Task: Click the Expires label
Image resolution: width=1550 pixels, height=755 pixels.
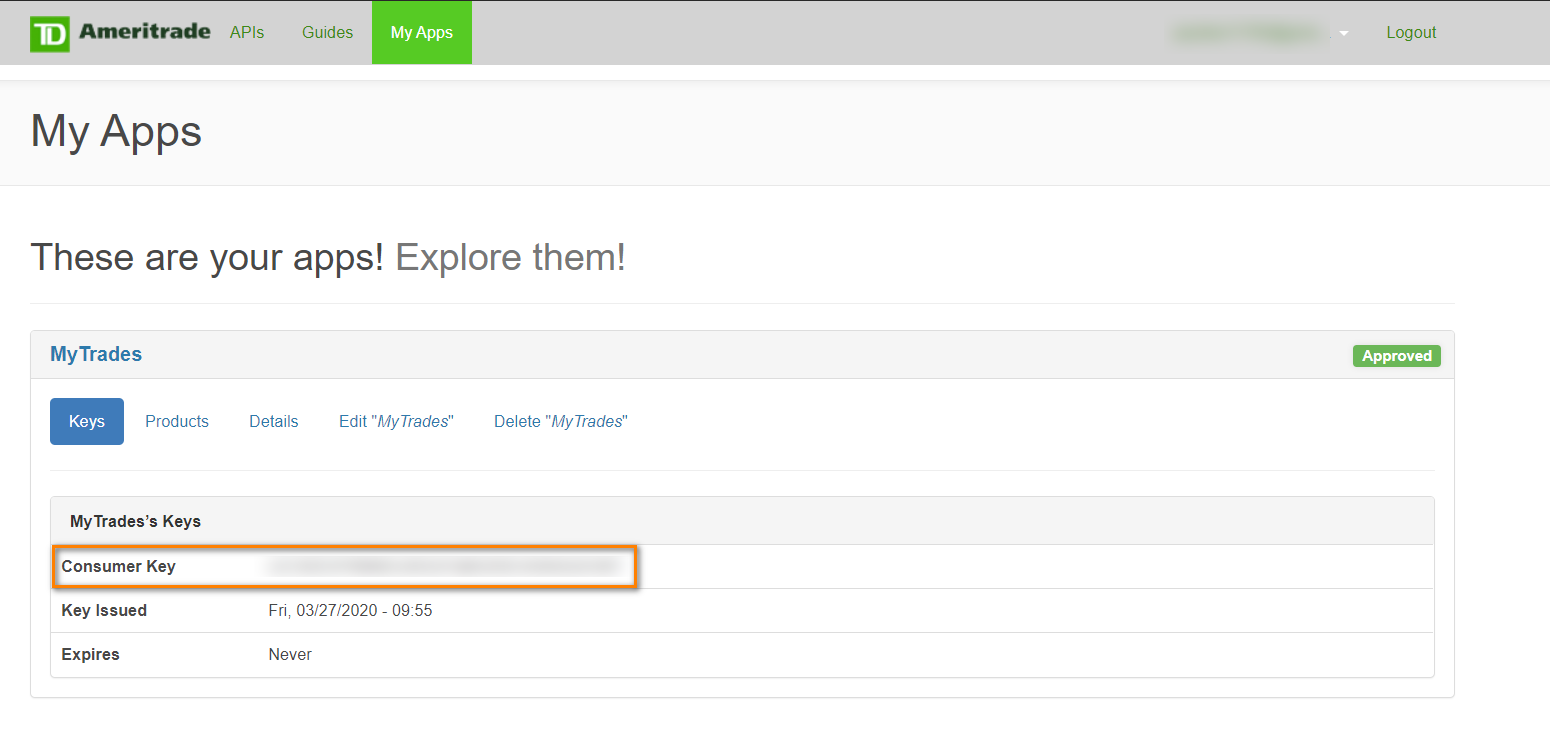Action: (90, 654)
